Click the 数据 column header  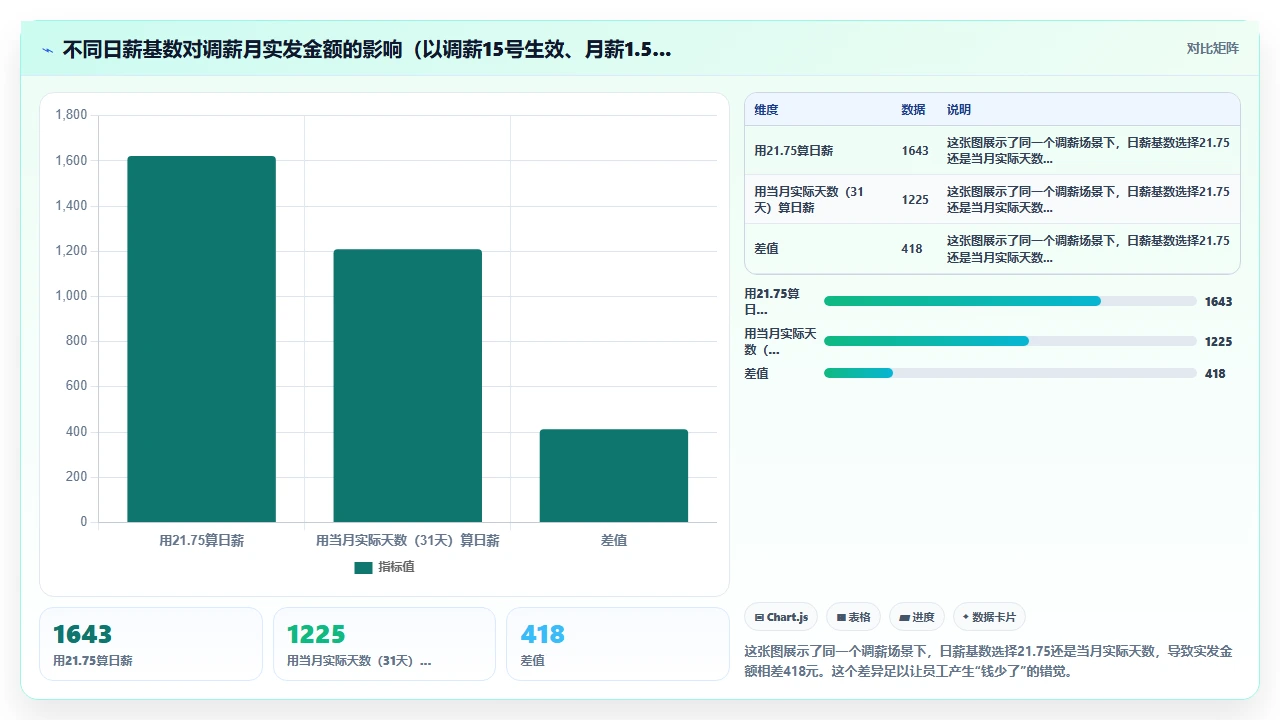(913, 110)
